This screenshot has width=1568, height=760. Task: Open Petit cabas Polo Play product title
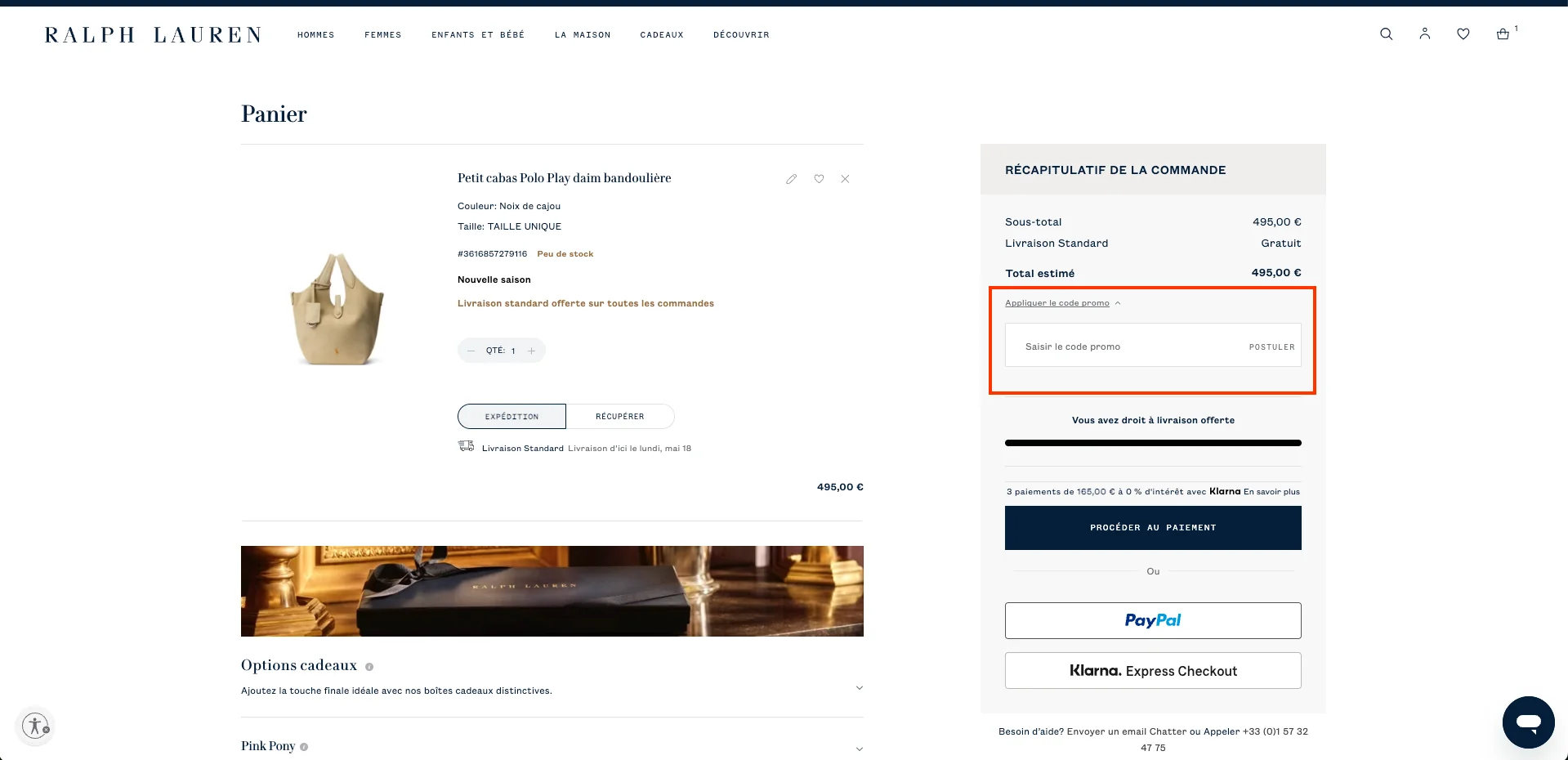tap(564, 178)
